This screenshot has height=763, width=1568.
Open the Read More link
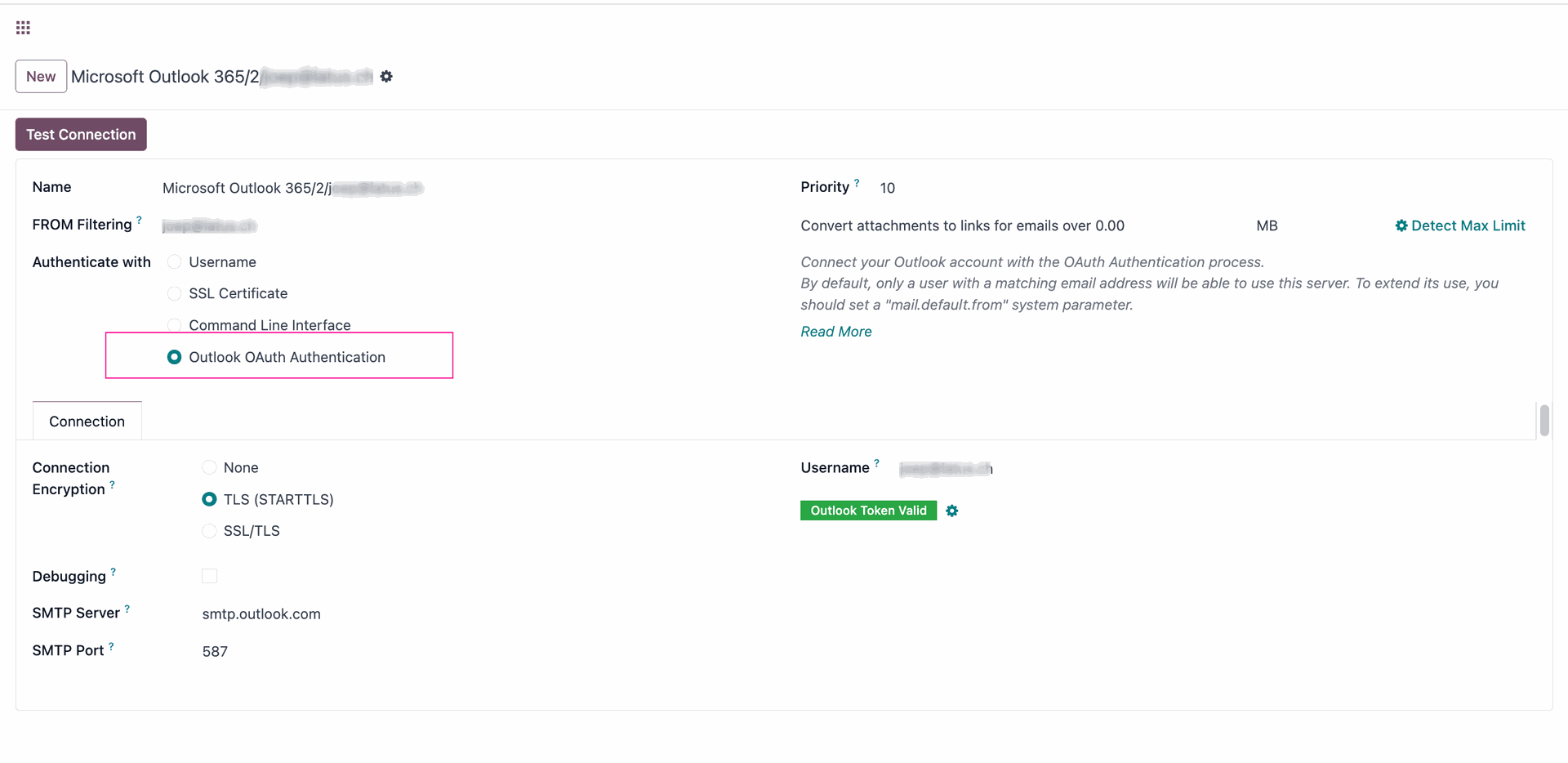click(x=836, y=332)
